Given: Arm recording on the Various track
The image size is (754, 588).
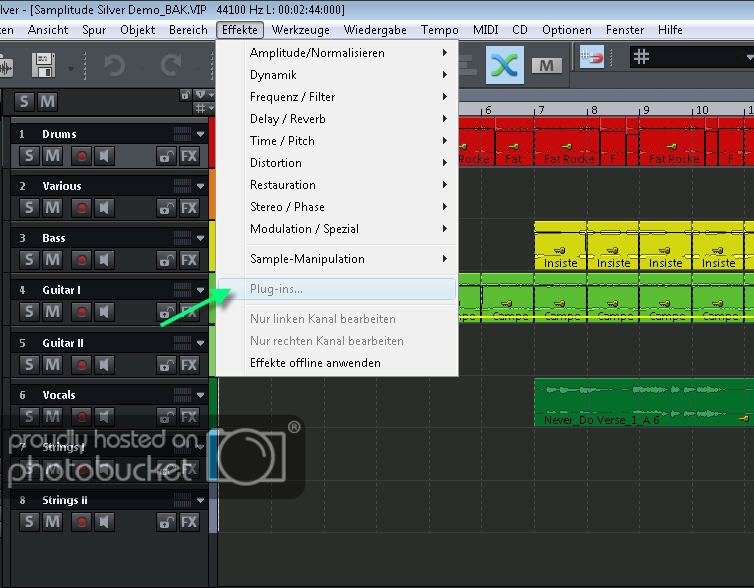Looking at the screenshot, I should tap(80, 208).
